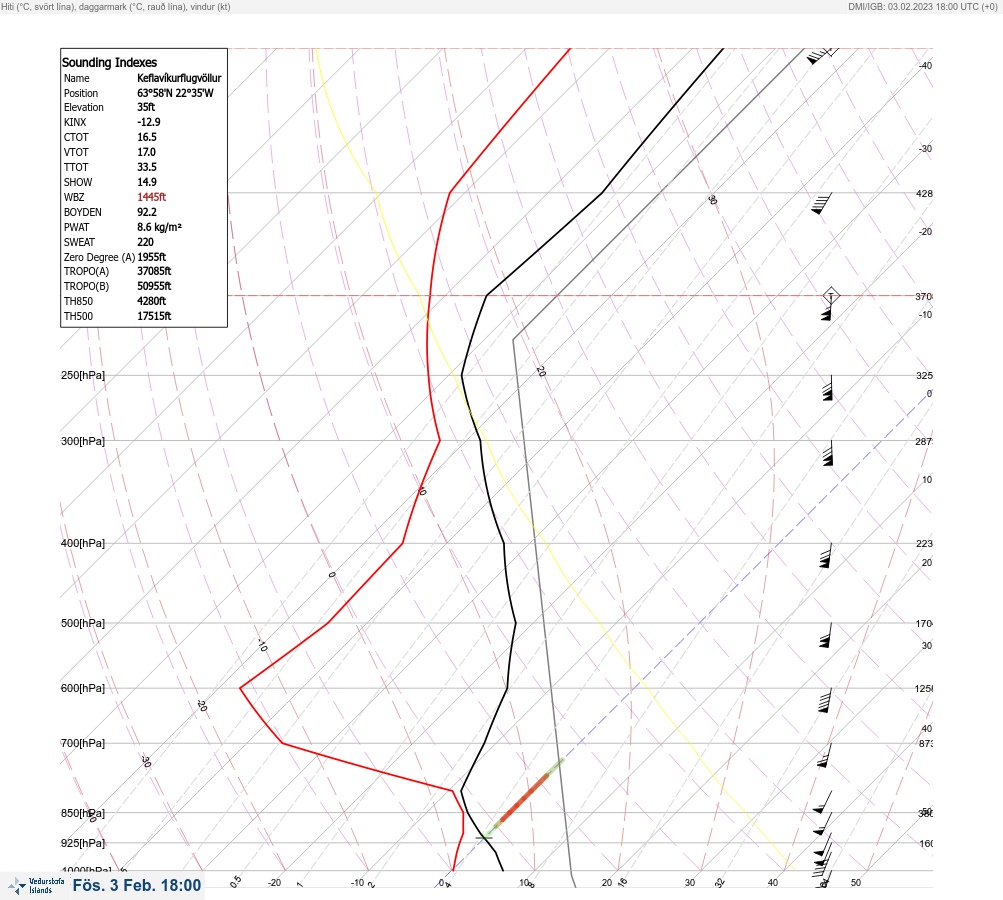Screen dimensions: 1003x900
Task: Click the 850[hPa] pressure label
Action: click(x=83, y=813)
